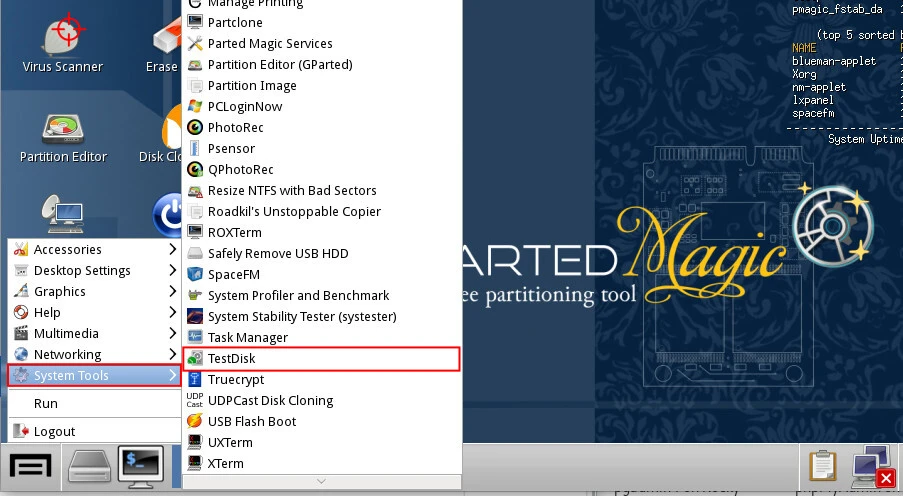903x496 pixels.
Task: Click the PhotoRec icon in the menu
Action: coord(195,128)
